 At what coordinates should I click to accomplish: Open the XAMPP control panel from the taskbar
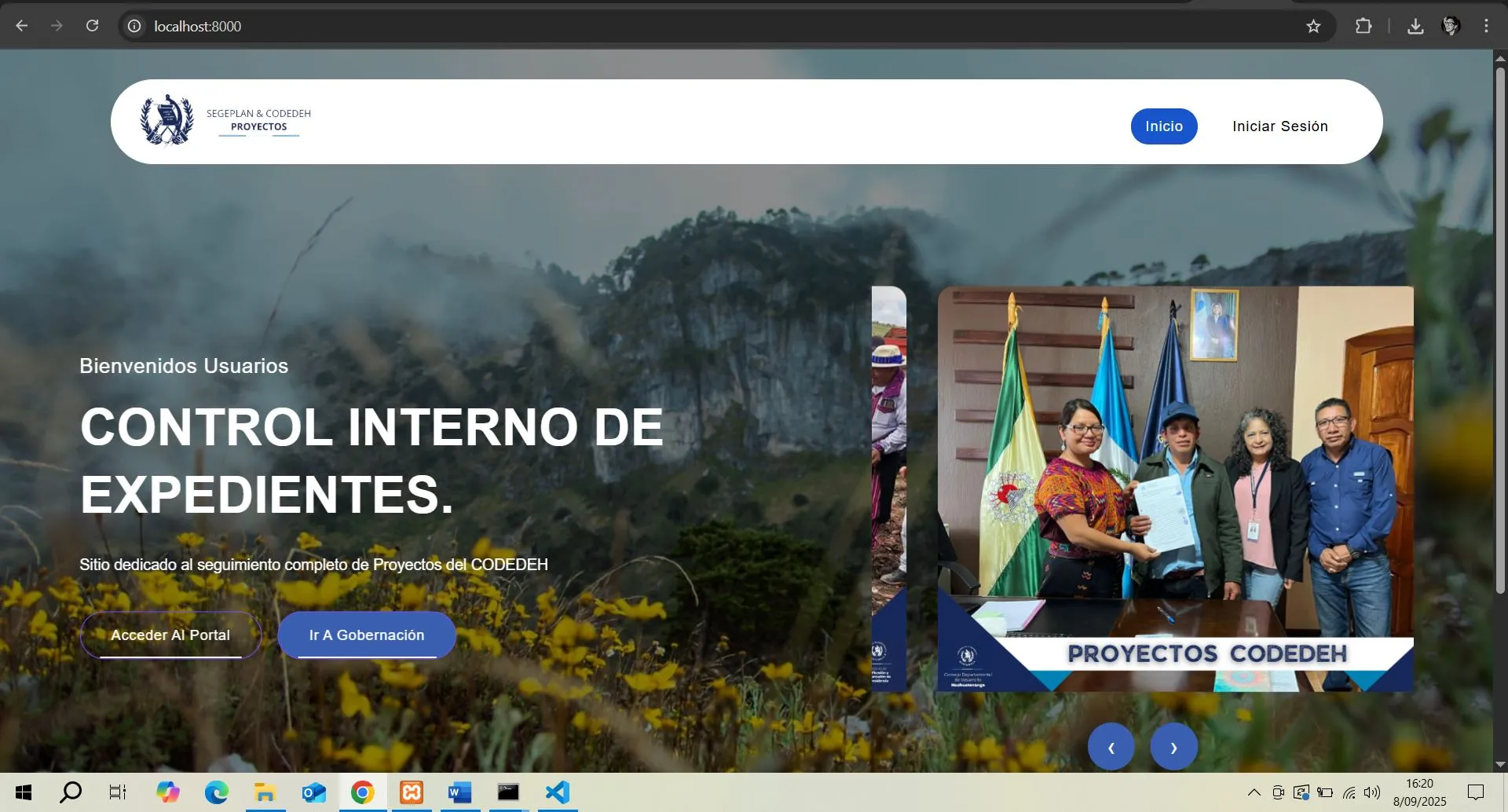(411, 792)
